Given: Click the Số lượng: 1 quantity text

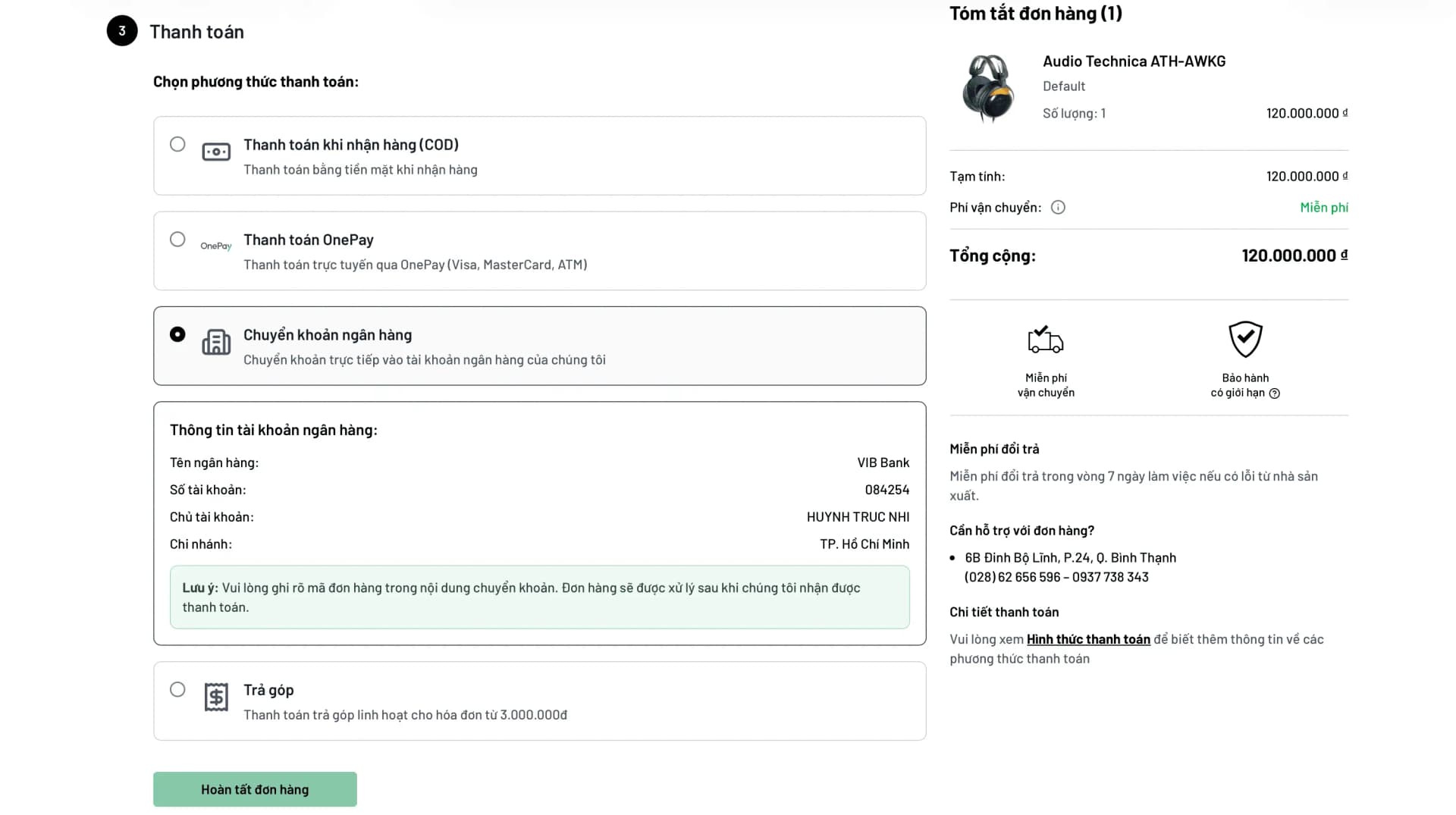Looking at the screenshot, I should tap(1074, 114).
